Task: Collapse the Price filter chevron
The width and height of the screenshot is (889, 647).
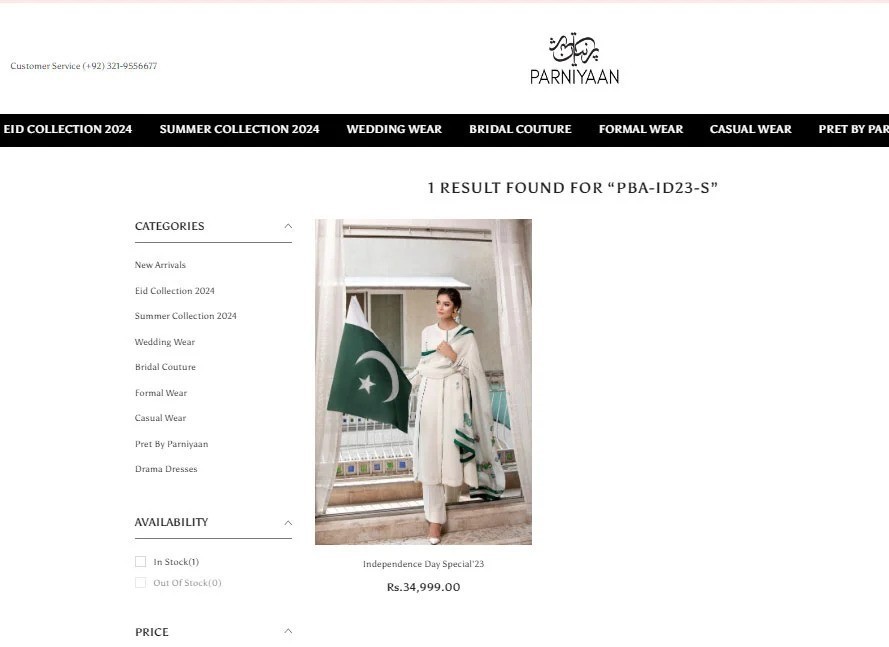Action: pyautogui.click(x=288, y=631)
